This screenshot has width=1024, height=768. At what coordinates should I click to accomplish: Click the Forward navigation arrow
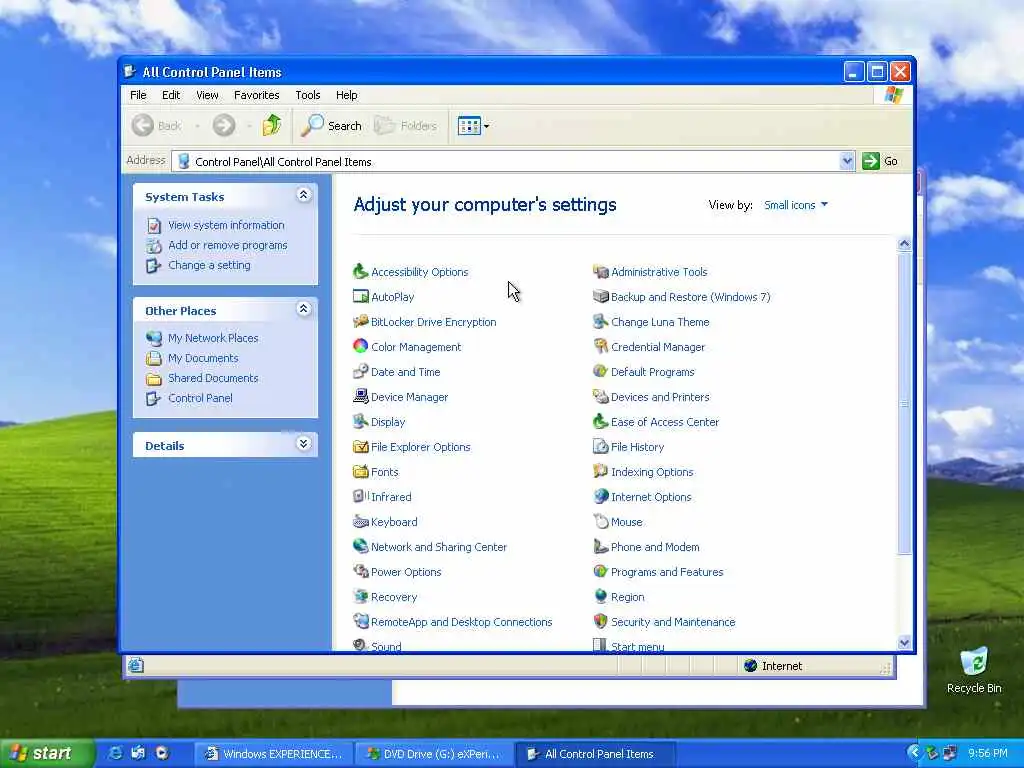[x=224, y=125]
